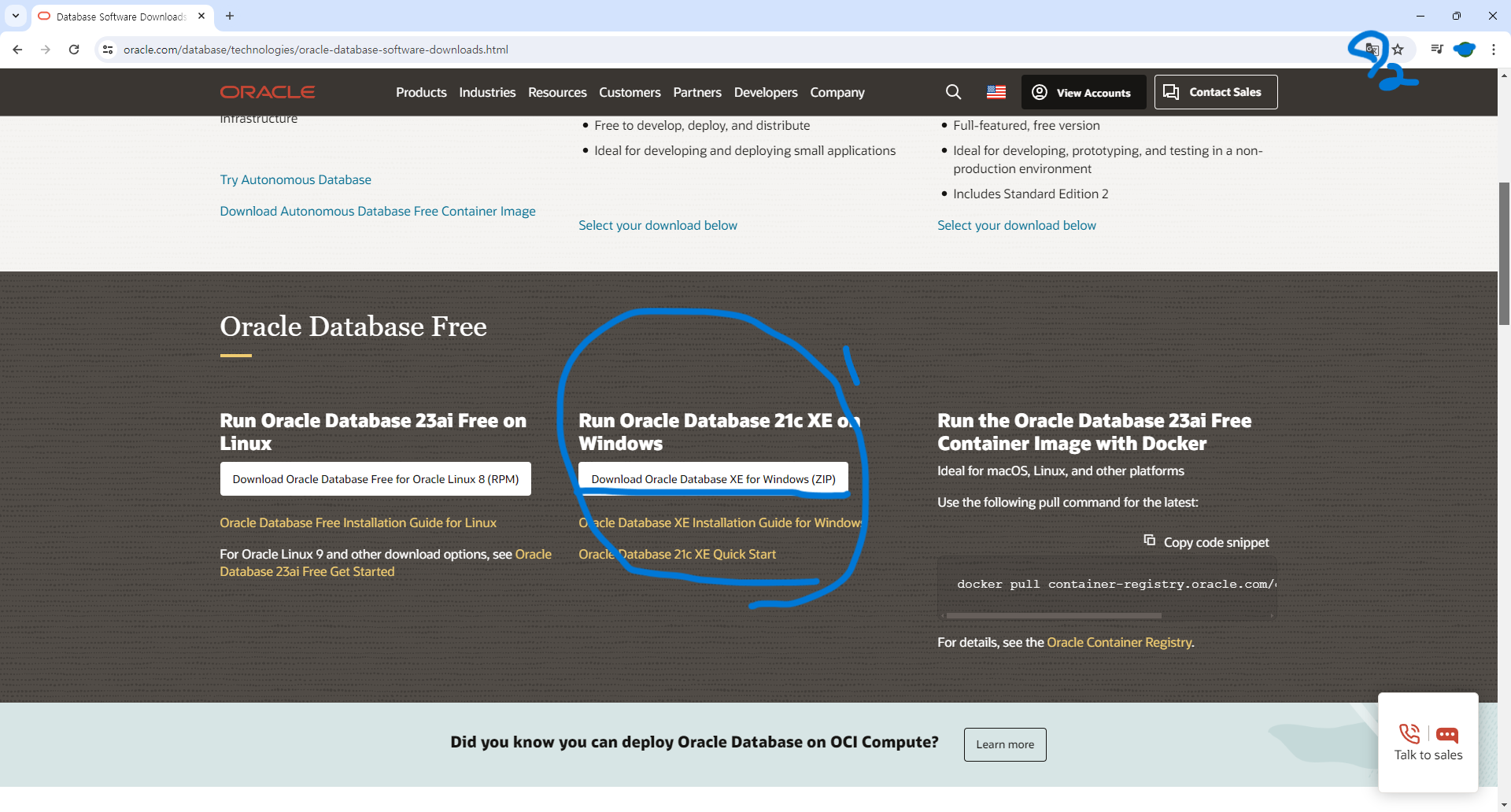Restore down the browser window
The width and height of the screenshot is (1511, 812).
[x=1457, y=16]
